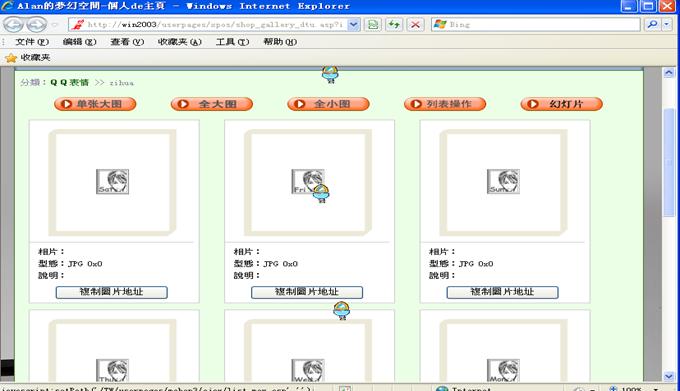Click the Refresh page icon

click(394, 24)
